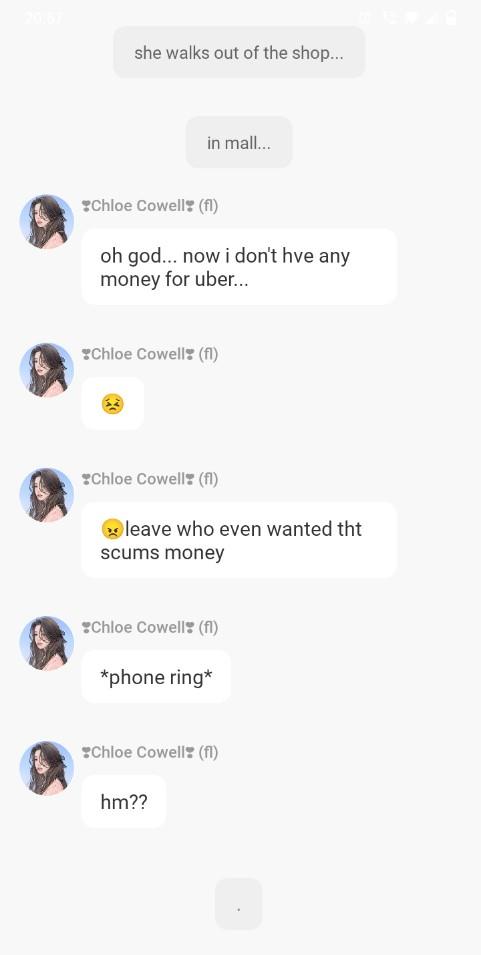Select the 'in mall...' narration bubble

(x=239, y=143)
